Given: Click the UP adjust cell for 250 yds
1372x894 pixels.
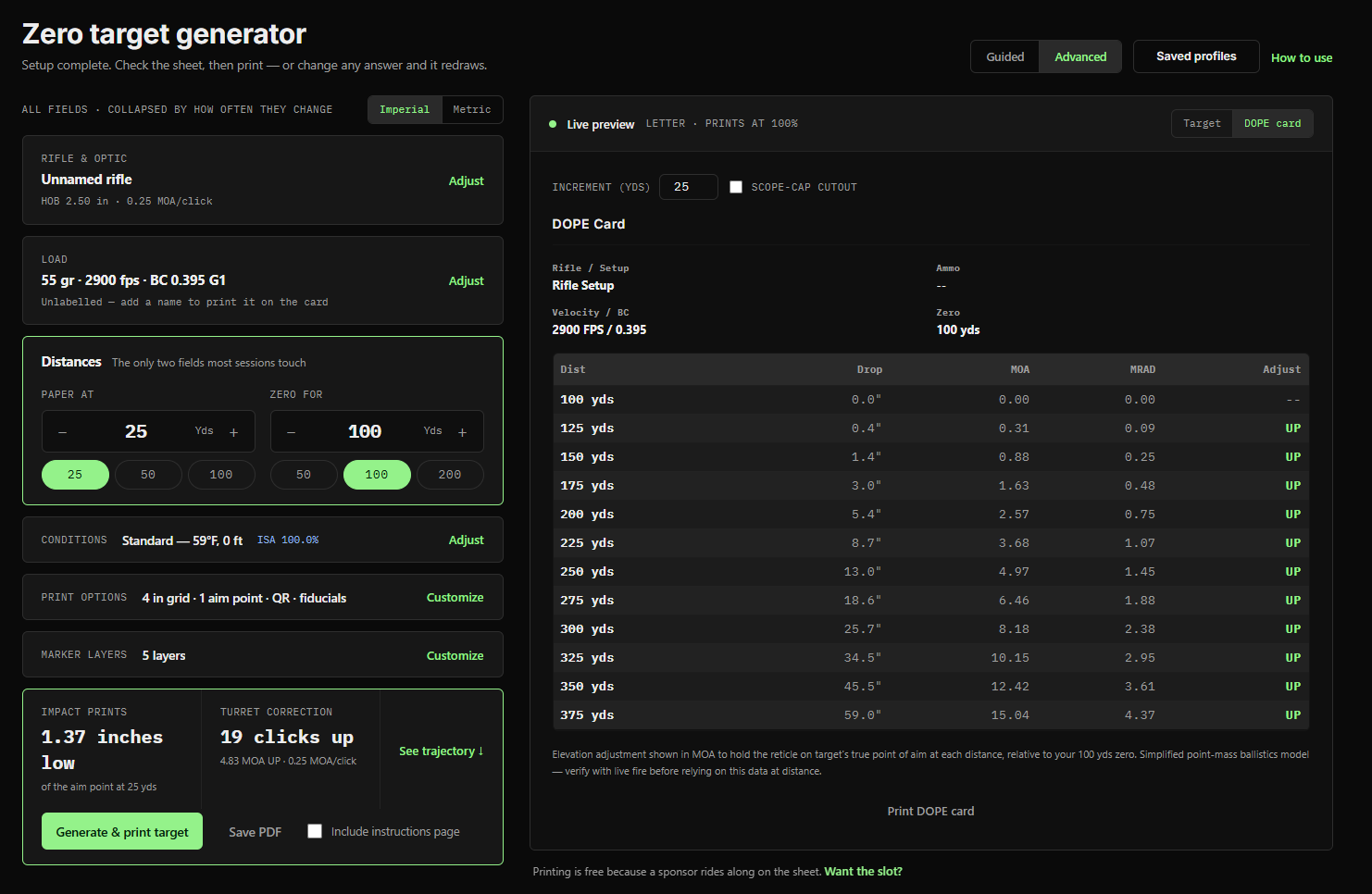Looking at the screenshot, I should click(x=1292, y=571).
